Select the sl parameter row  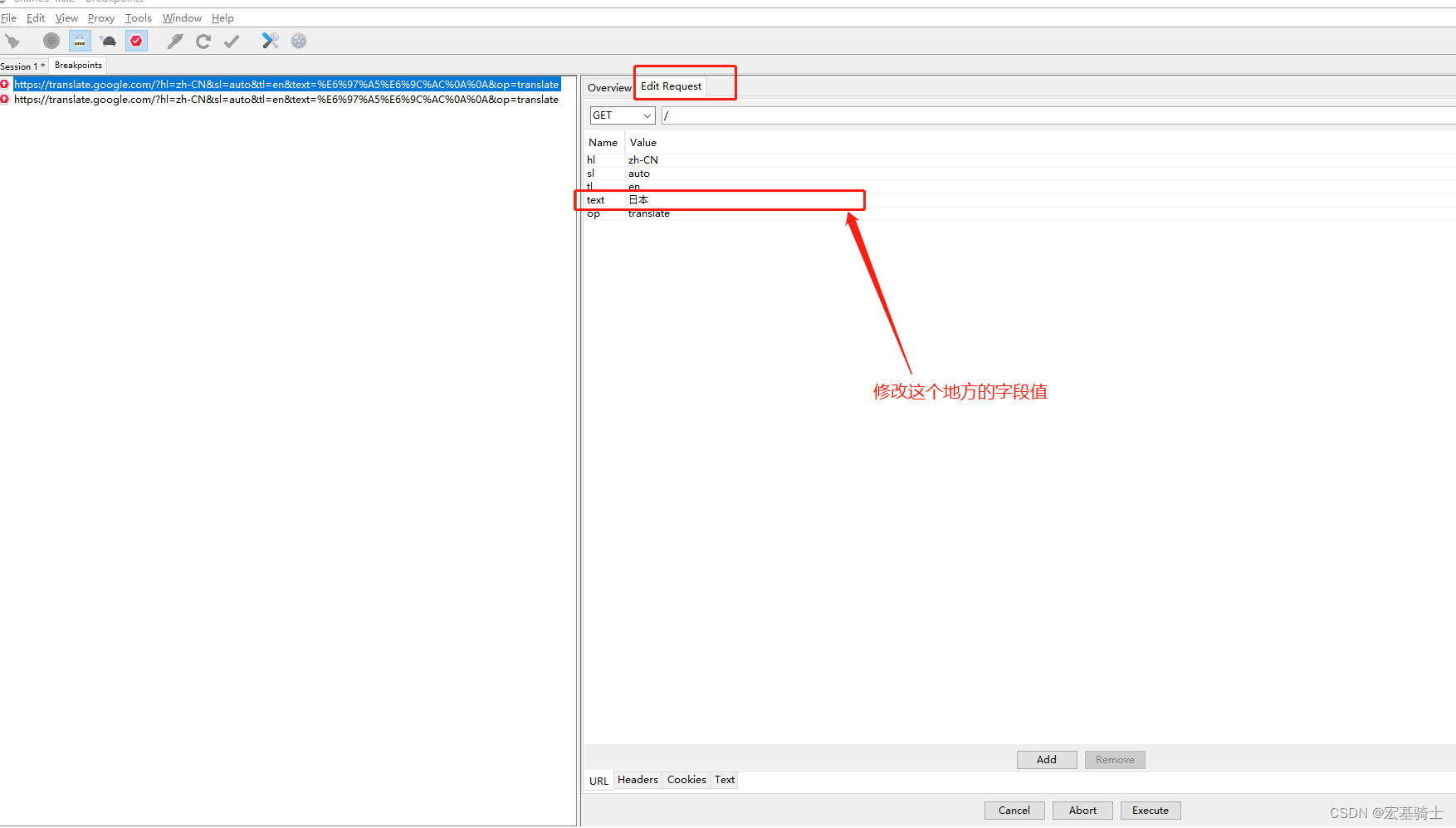coord(1019,174)
